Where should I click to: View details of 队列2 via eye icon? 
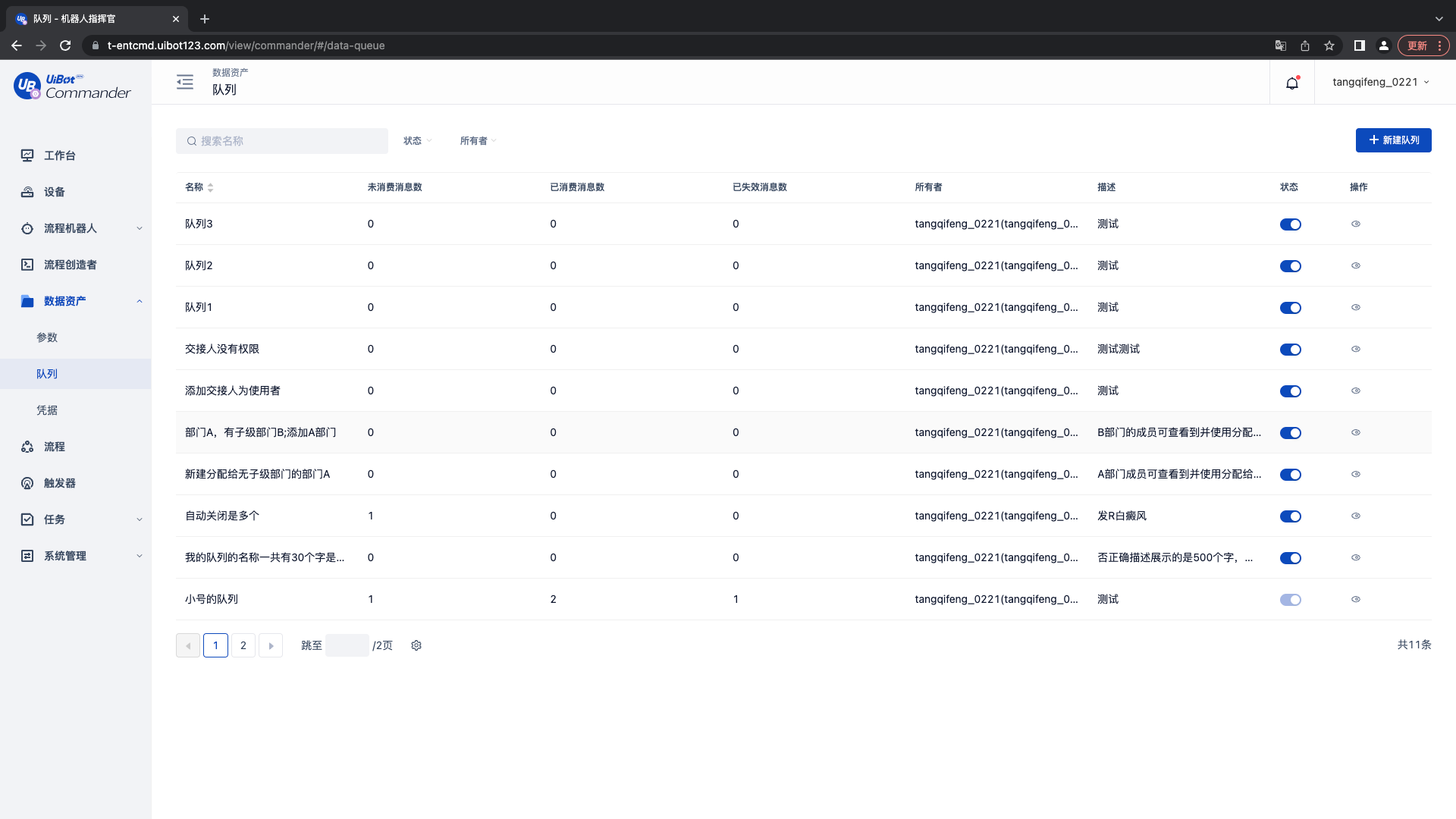[1356, 265]
